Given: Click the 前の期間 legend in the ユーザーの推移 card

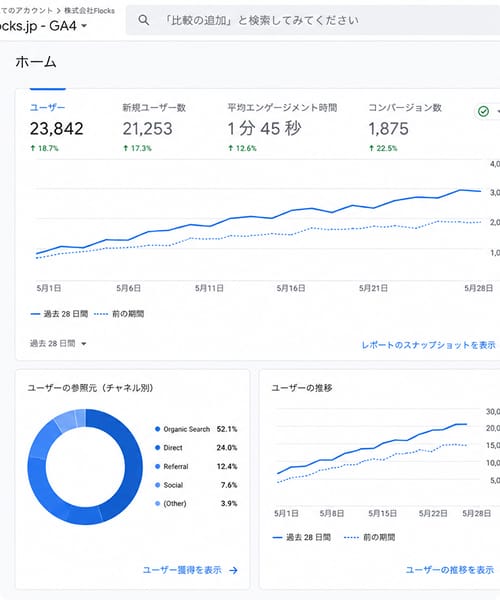Looking at the screenshot, I should pyautogui.click(x=370, y=537).
